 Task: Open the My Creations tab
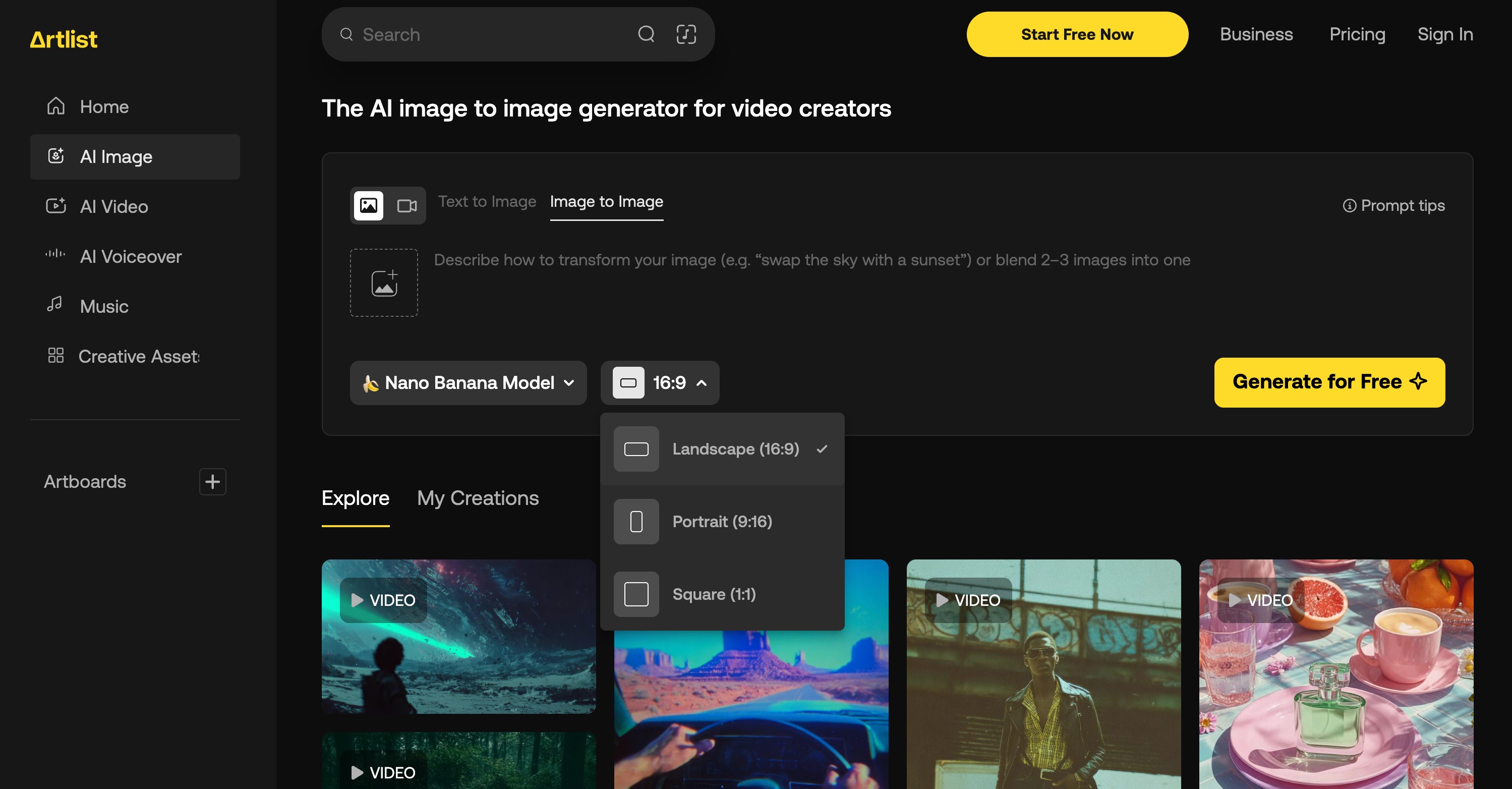pos(478,498)
